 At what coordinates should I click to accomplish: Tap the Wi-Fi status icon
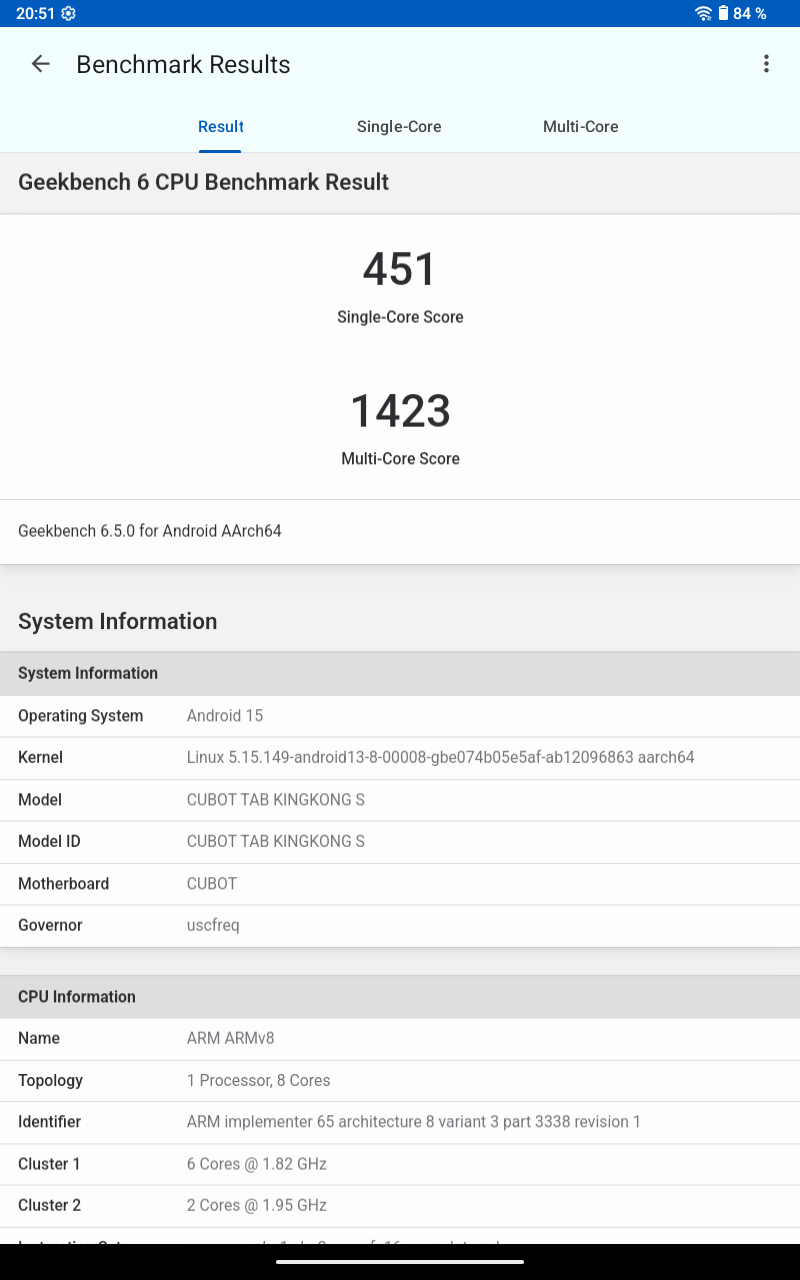click(704, 13)
